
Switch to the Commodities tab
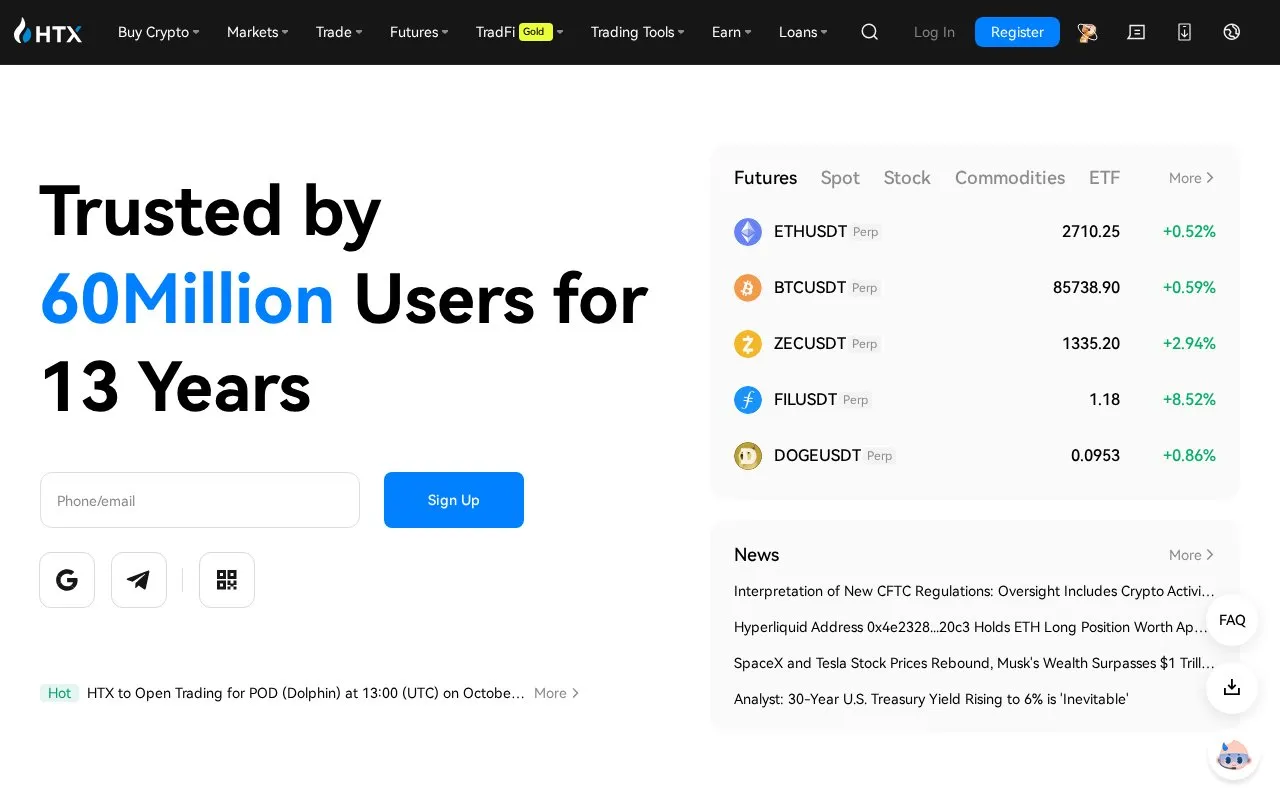point(1010,178)
